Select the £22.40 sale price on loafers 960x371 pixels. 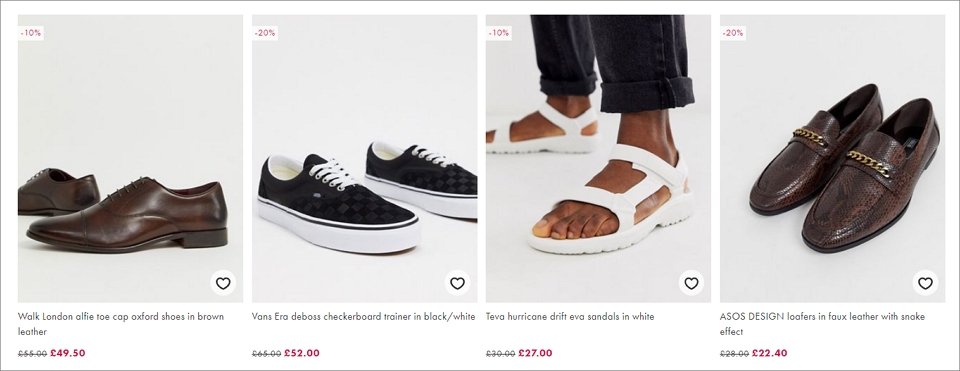[x=770, y=353]
